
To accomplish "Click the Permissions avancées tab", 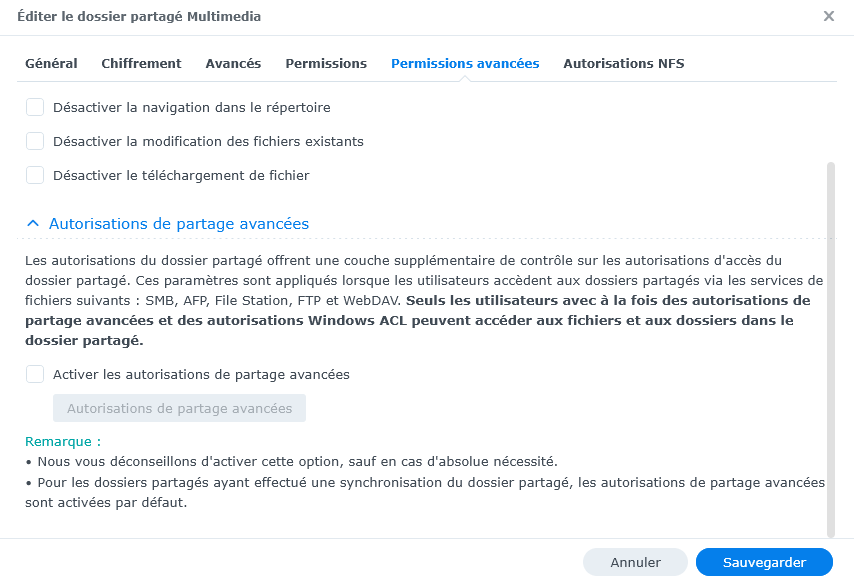I will click(x=465, y=63).
